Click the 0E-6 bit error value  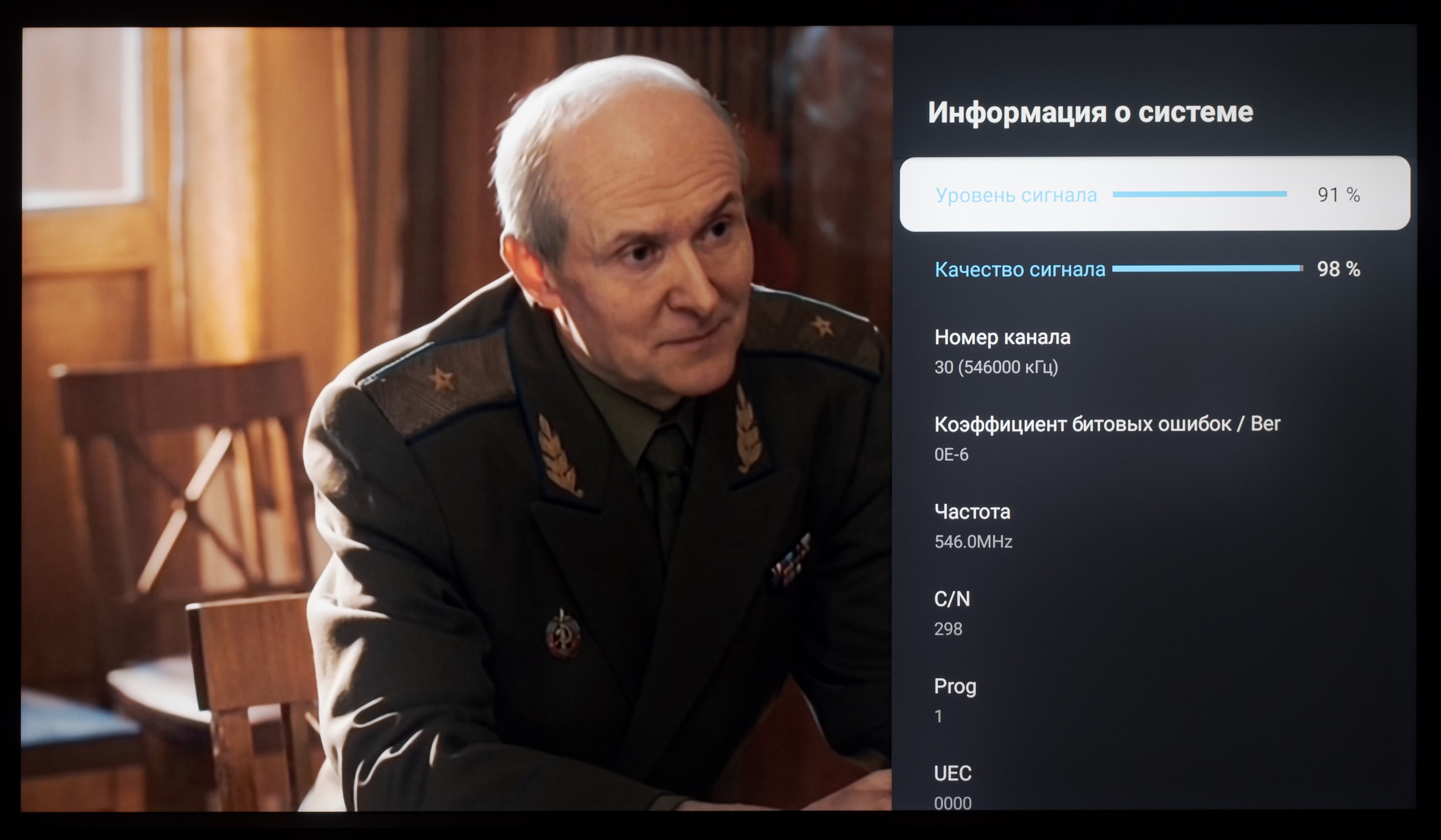[951, 455]
